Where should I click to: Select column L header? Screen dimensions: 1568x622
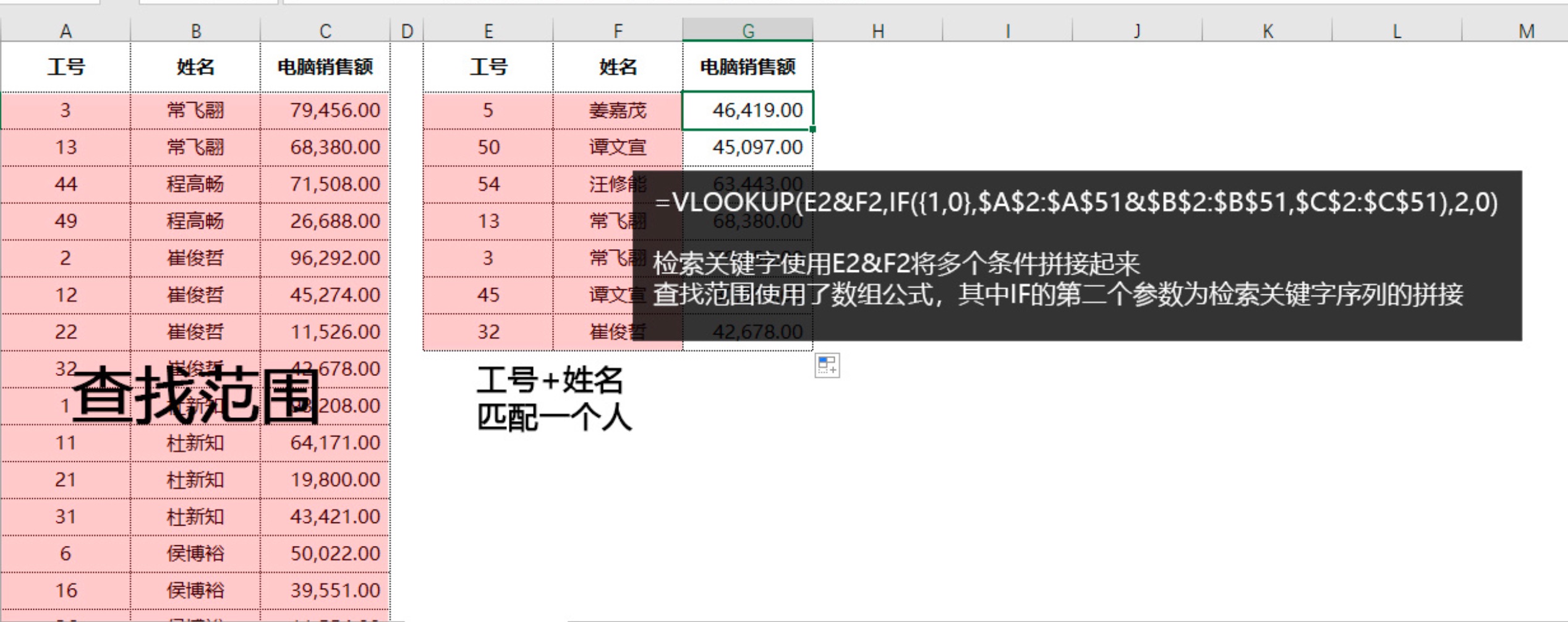[x=1397, y=30]
